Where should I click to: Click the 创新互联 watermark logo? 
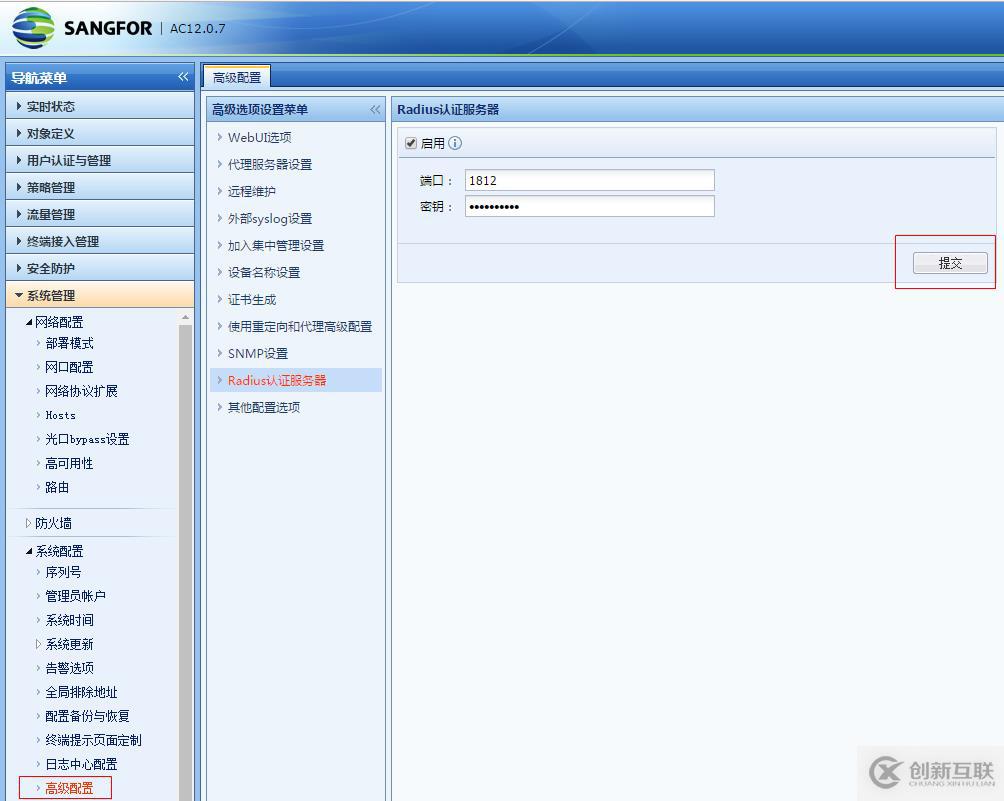click(x=887, y=768)
